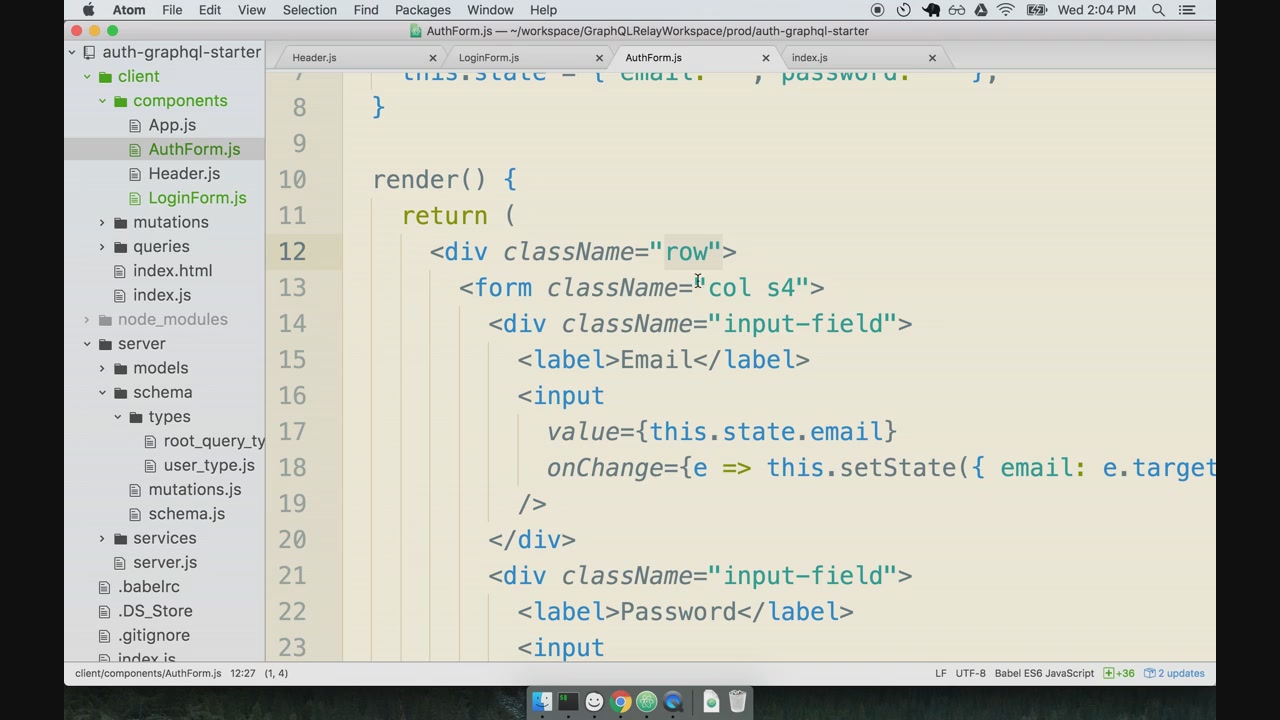Image resolution: width=1280 pixels, height=720 pixels.
Task: Expand the models folder
Action: tap(102, 368)
